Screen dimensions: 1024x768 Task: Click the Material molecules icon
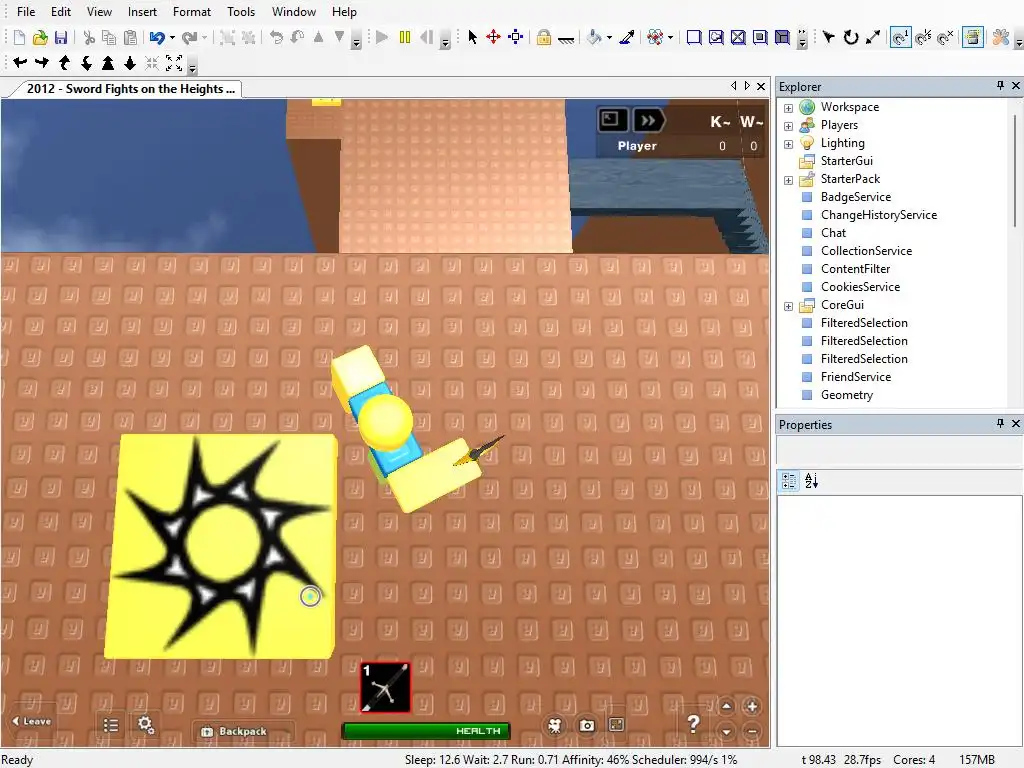(654, 37)
